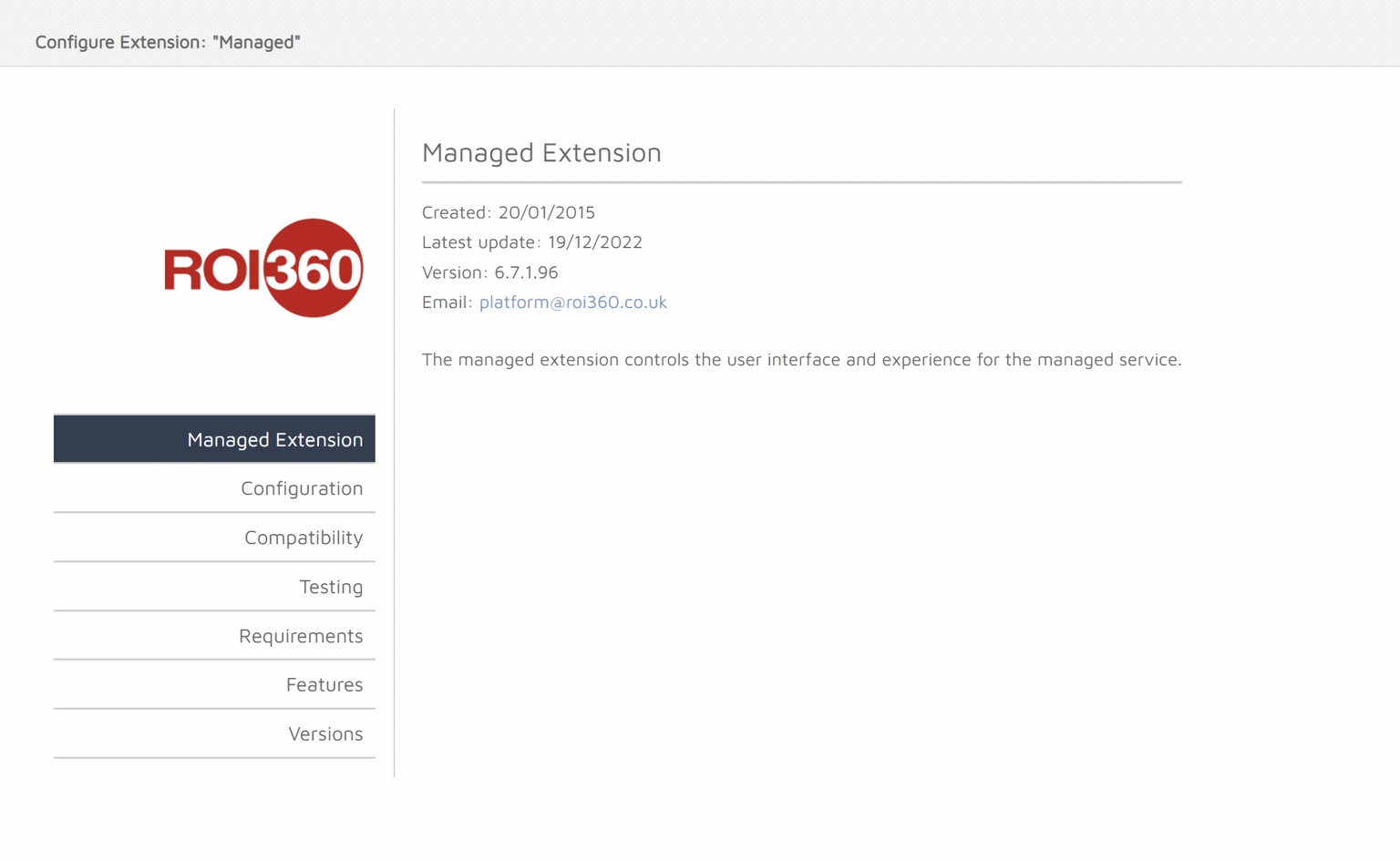Click the Latest update date 19/12/2022
This screenshot has width=1400, height=861.
(x=594, y=242)
